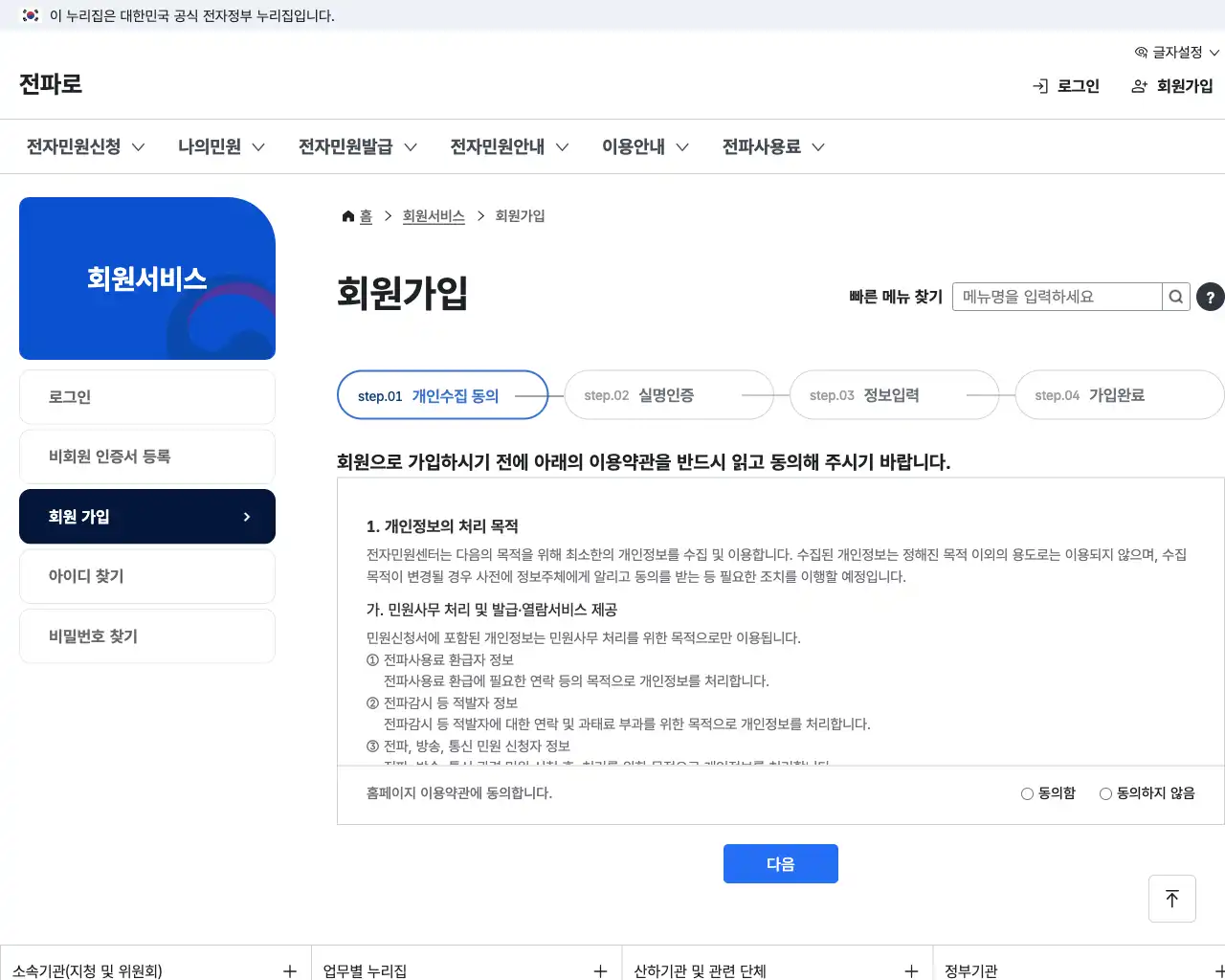The image size is (1225, 980).
Task: Select the 동의하지 않음 radio button
Action: (1105, 793)
